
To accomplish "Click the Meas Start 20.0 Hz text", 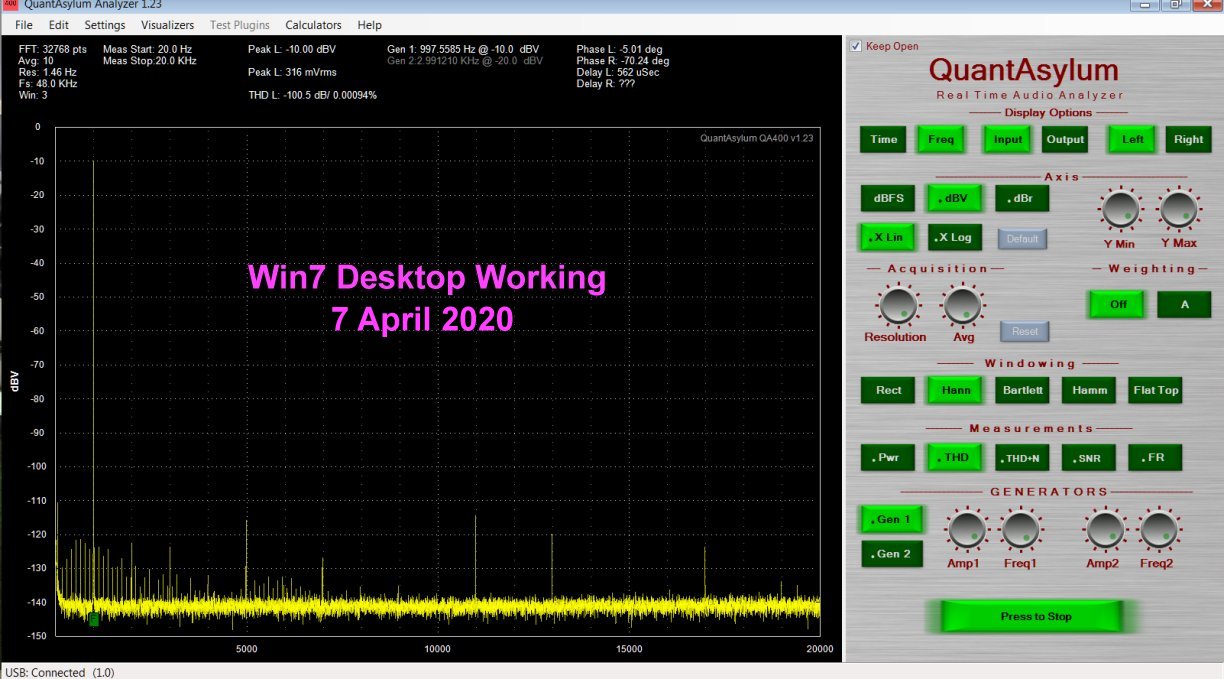I will click(x=148, y=49).
